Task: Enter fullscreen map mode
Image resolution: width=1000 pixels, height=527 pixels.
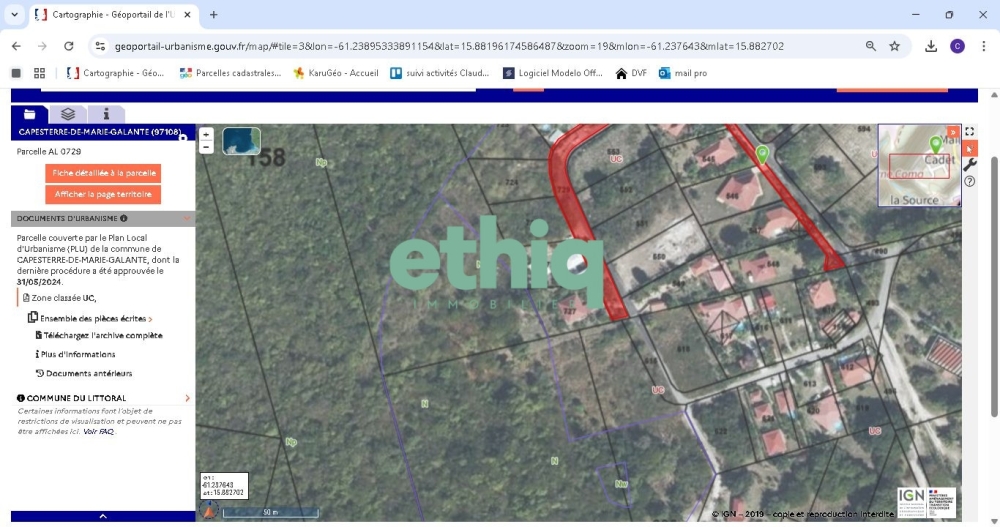Action: click(969, 131)
